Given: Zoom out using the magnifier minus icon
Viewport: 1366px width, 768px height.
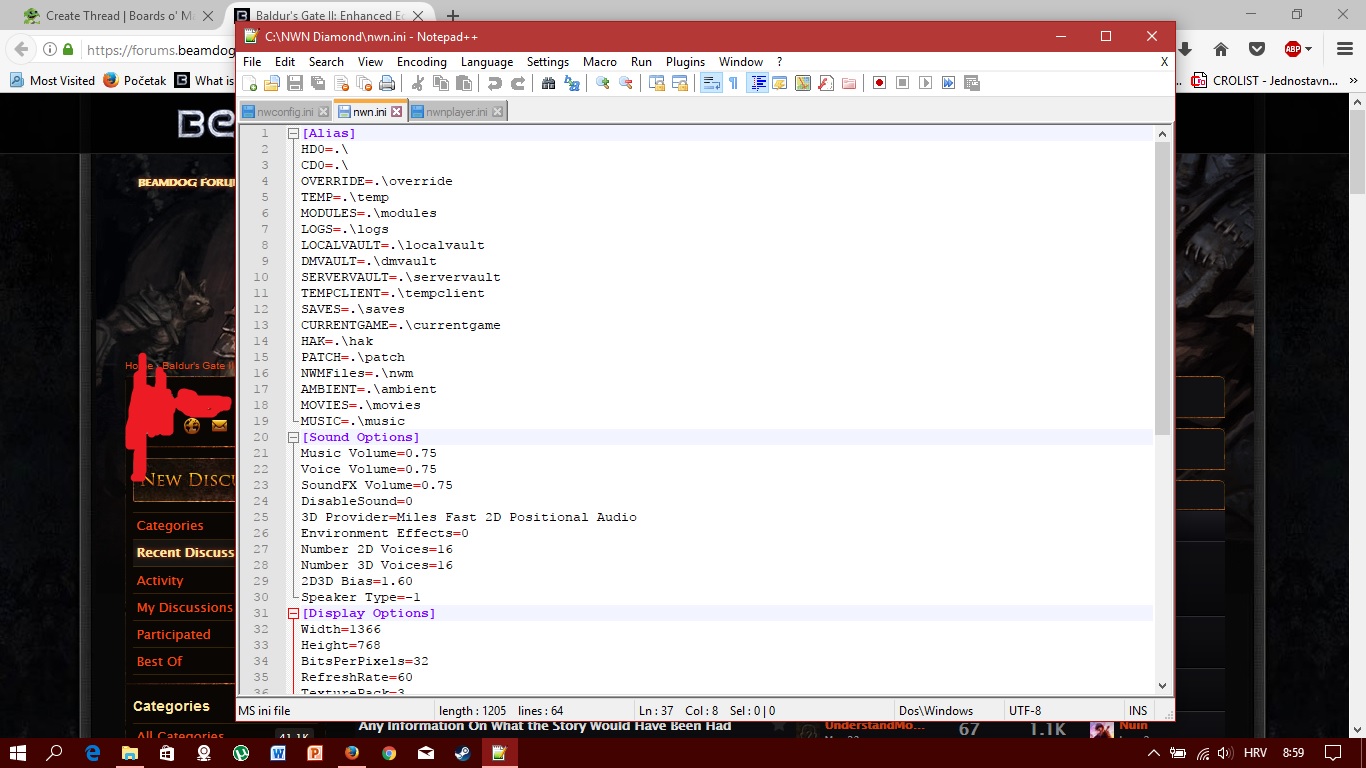Looking at the screenshot, I should click(625, 83).
